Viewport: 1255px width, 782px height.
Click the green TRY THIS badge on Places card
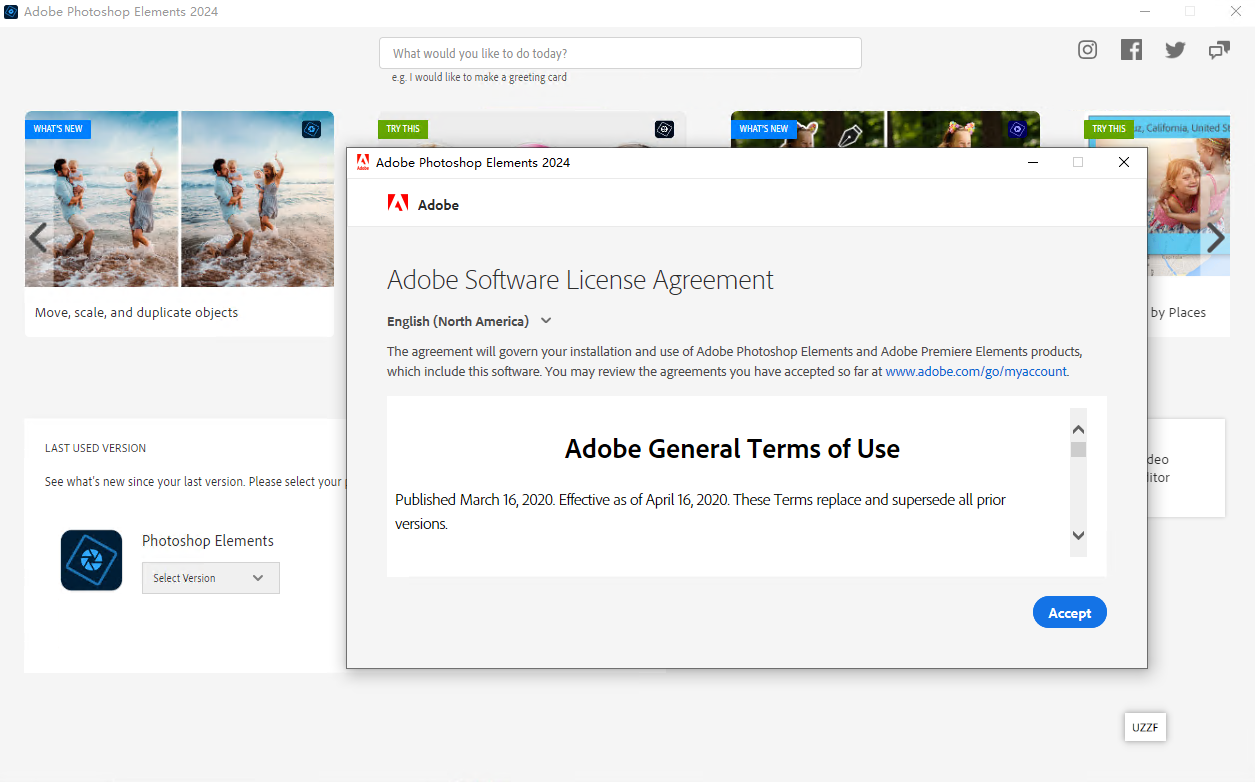point(1109,129)
